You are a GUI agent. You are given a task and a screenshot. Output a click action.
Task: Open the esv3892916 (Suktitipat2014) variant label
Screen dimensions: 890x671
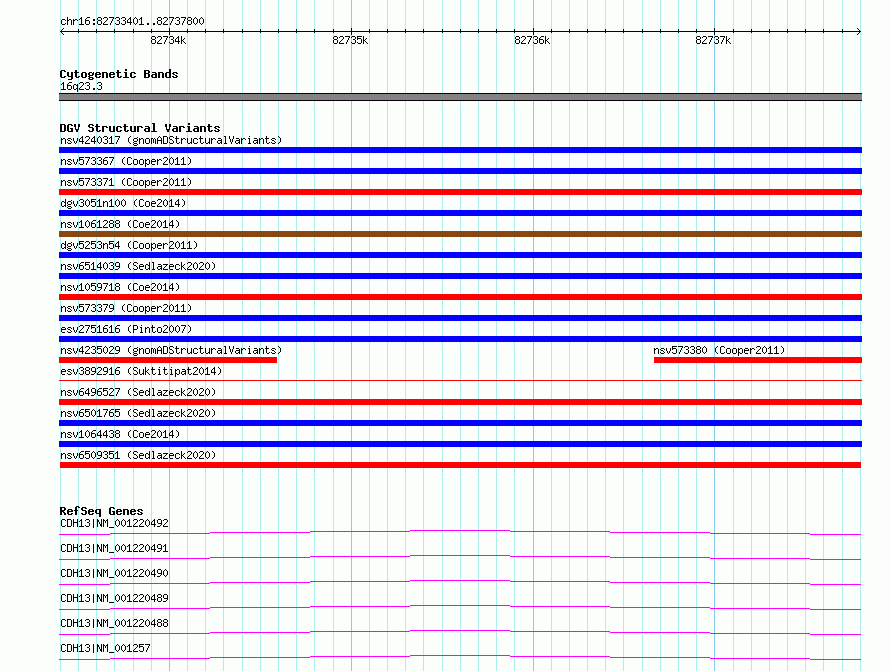141,371
